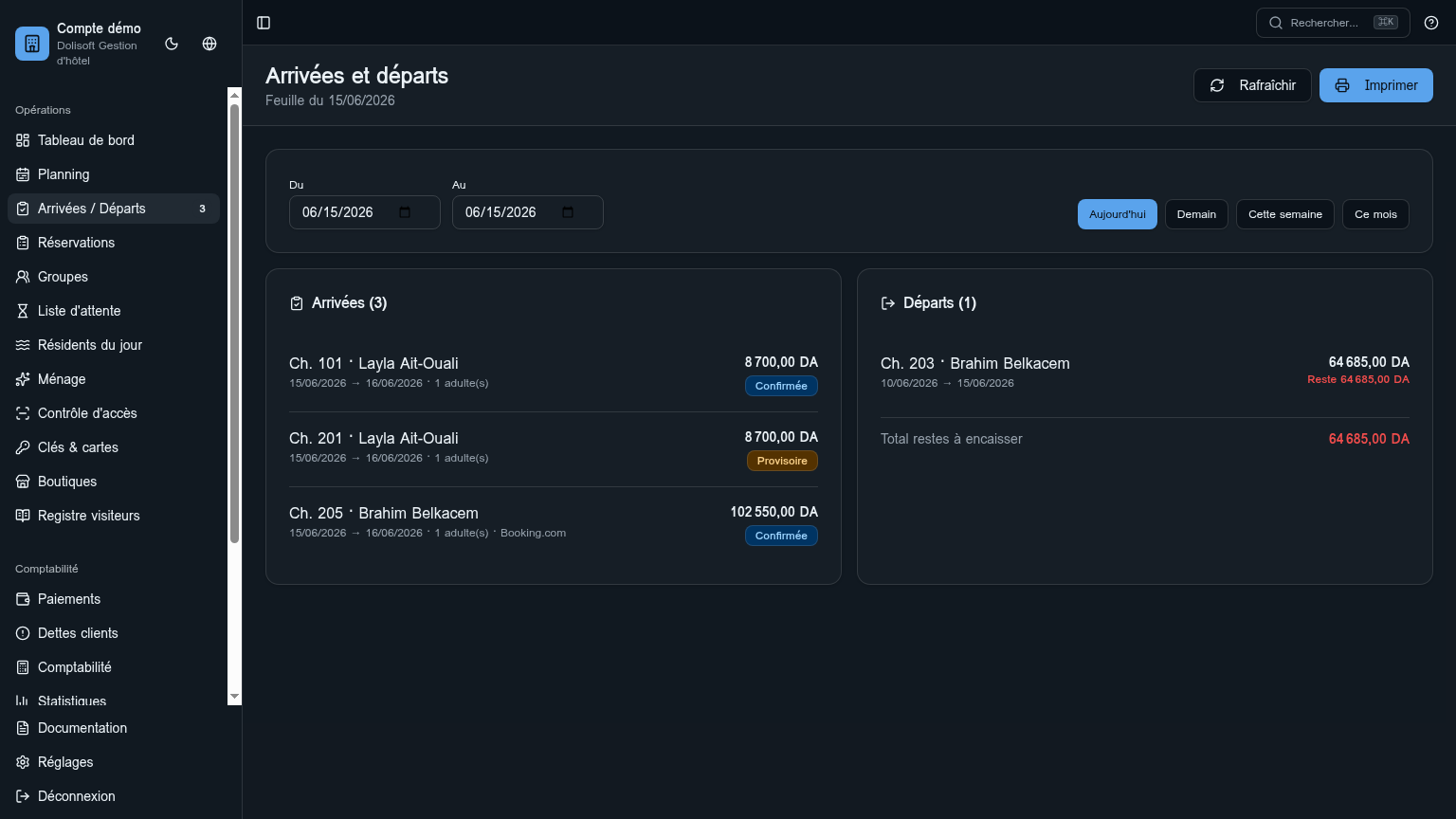Click Total restes à encaisser label

[952, 439]
